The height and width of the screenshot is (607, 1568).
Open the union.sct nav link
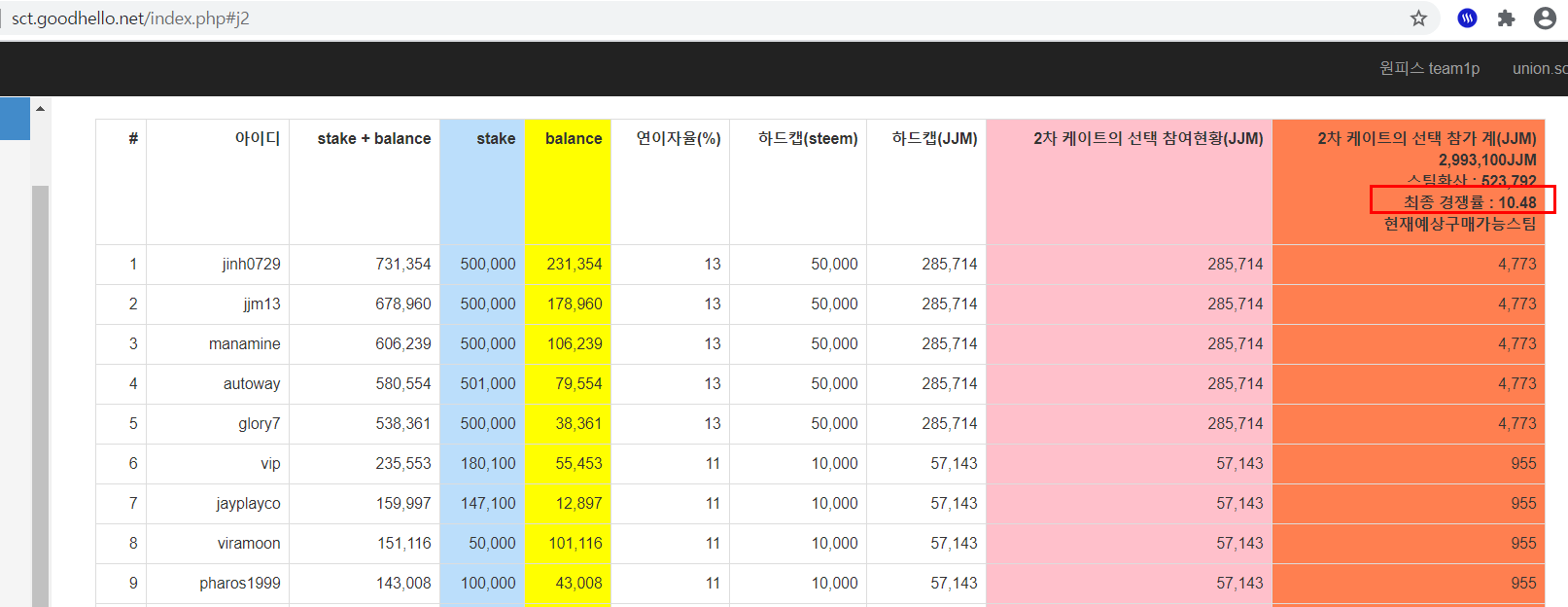coord(1540,68)
